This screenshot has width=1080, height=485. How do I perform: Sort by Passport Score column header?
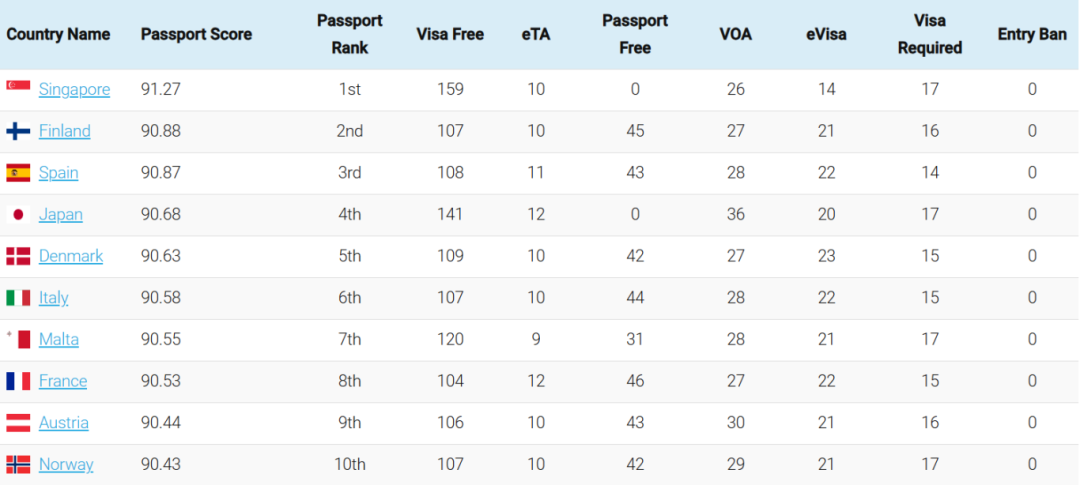point(196,34)
